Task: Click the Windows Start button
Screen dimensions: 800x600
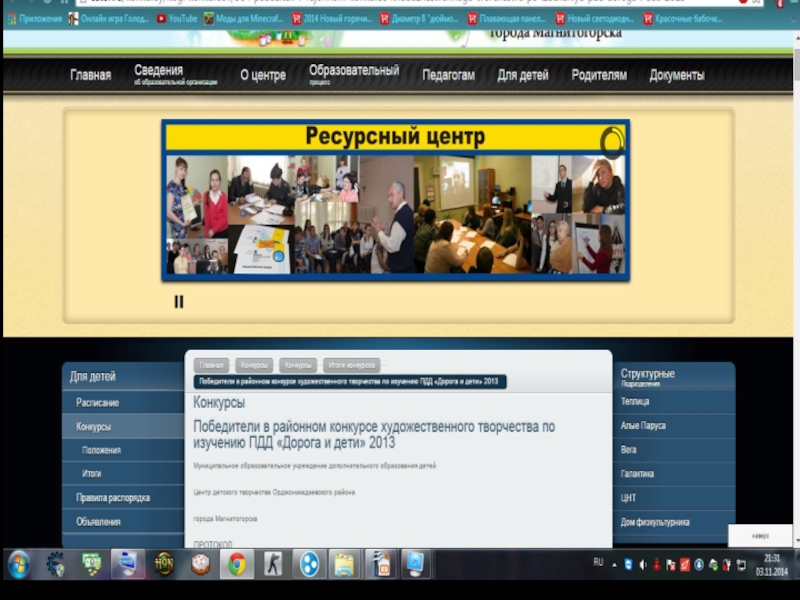Action: [19, 565]
